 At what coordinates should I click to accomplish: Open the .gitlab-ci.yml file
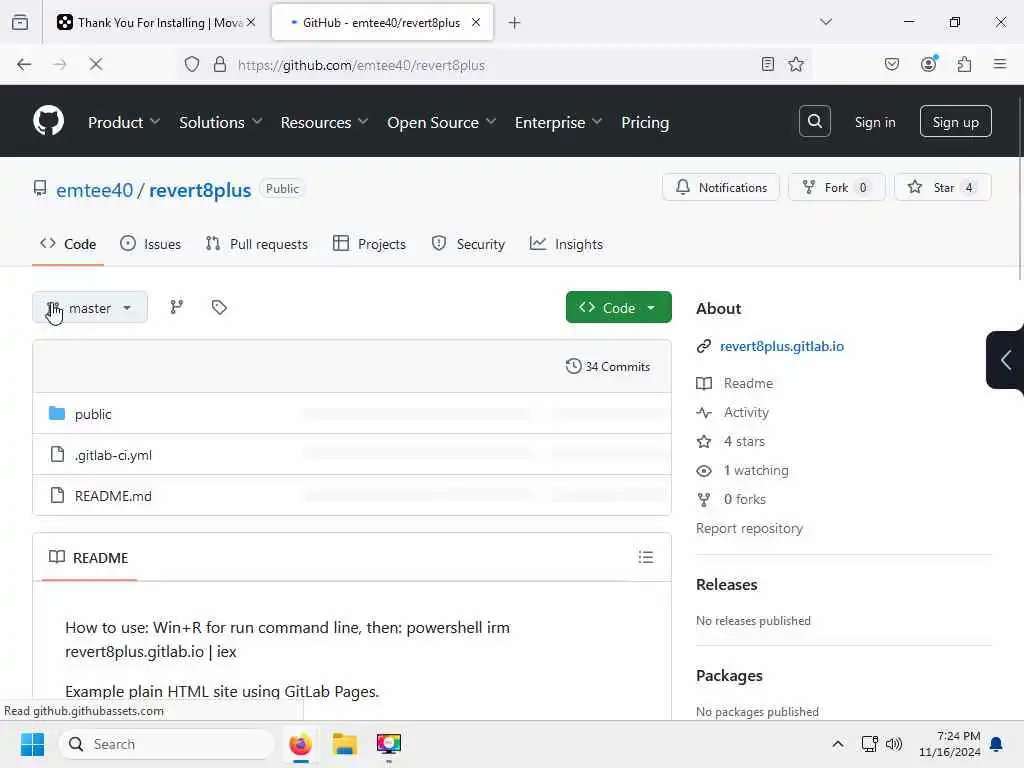click(x=113, y=455)
